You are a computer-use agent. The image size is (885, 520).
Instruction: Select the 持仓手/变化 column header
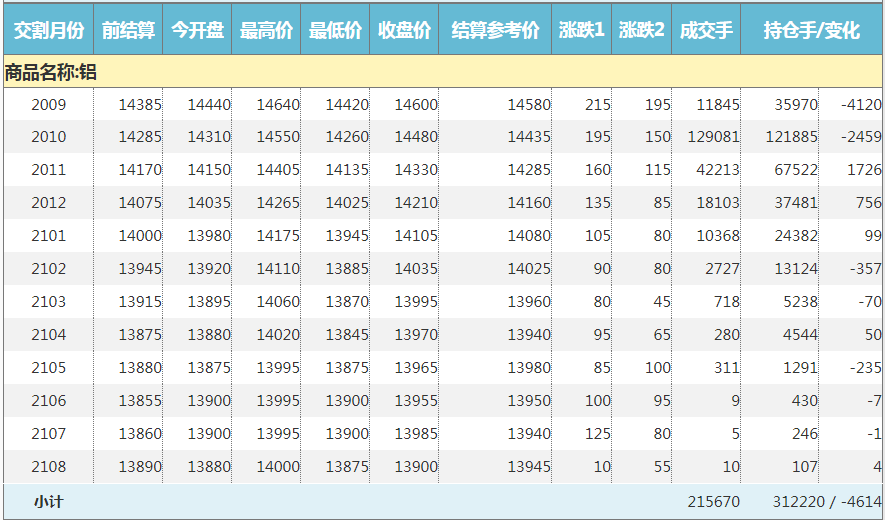click(x=811, y=31)
